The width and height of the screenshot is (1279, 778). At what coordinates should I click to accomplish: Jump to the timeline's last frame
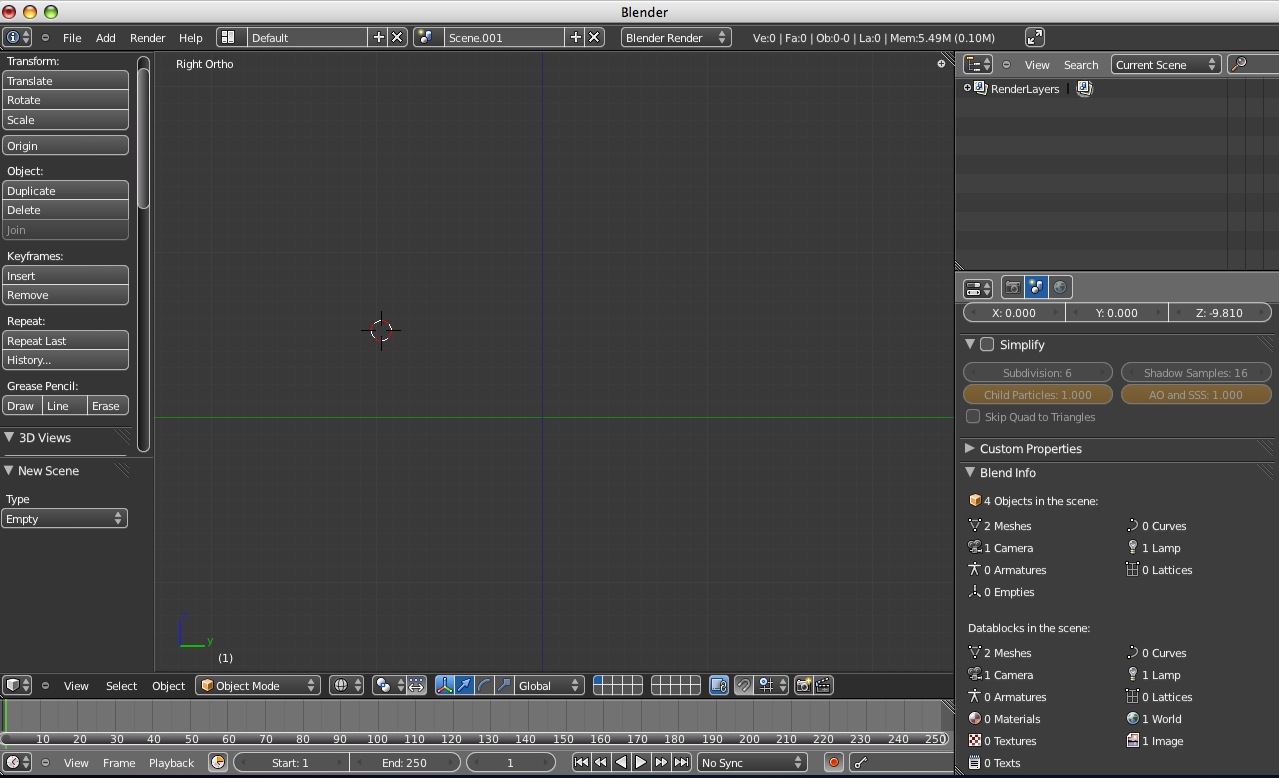coord(681,762)
